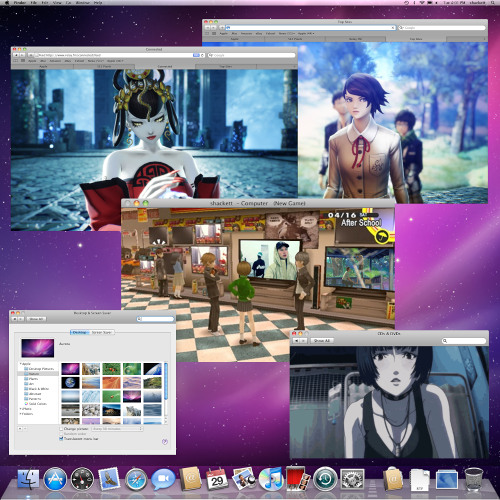Expand the iPhoto disclosure triangle
The image size is (500, 500).
(21, 409)
